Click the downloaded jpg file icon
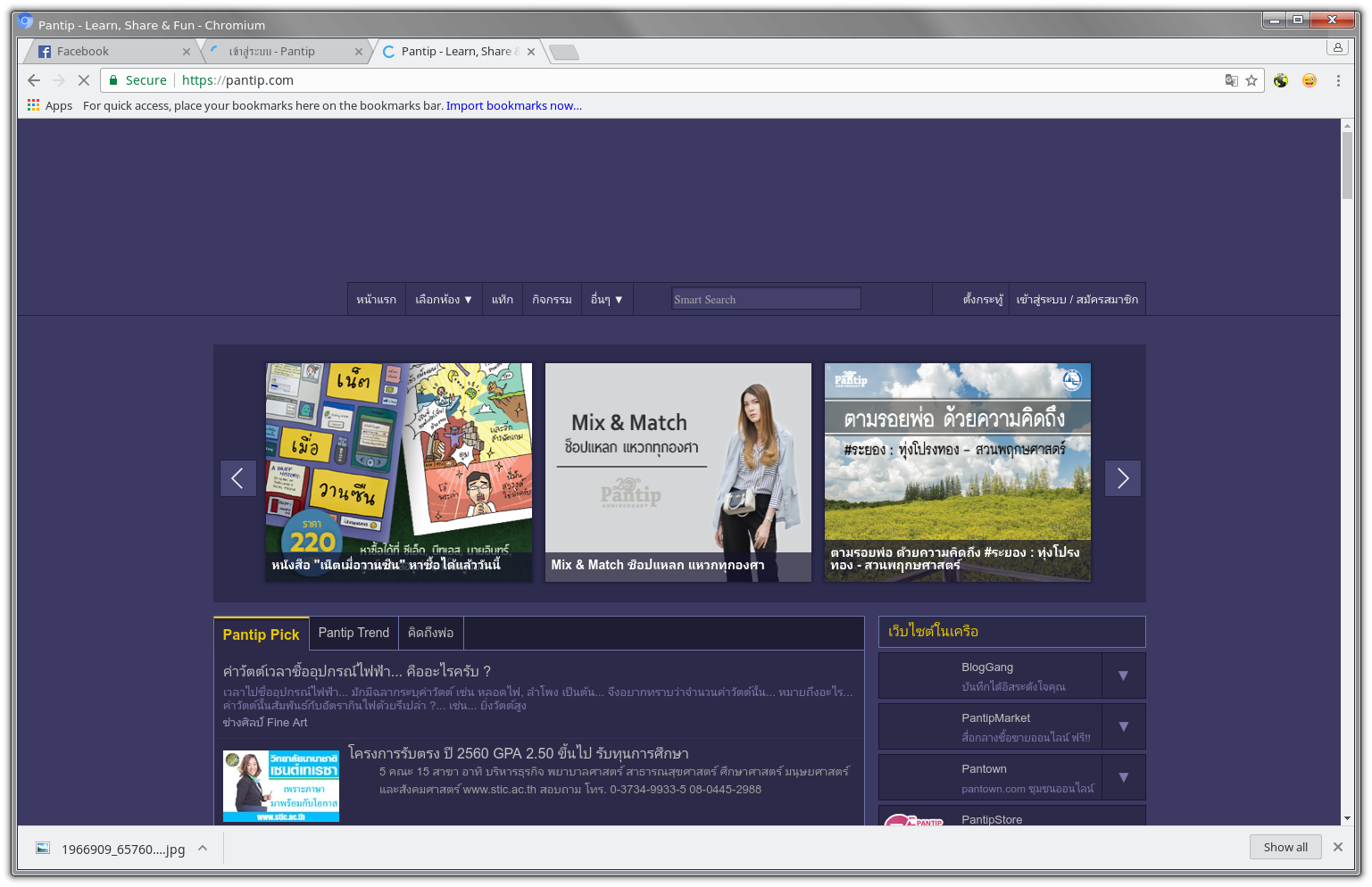Screen dimensions: 1372x887 [43, 848]
